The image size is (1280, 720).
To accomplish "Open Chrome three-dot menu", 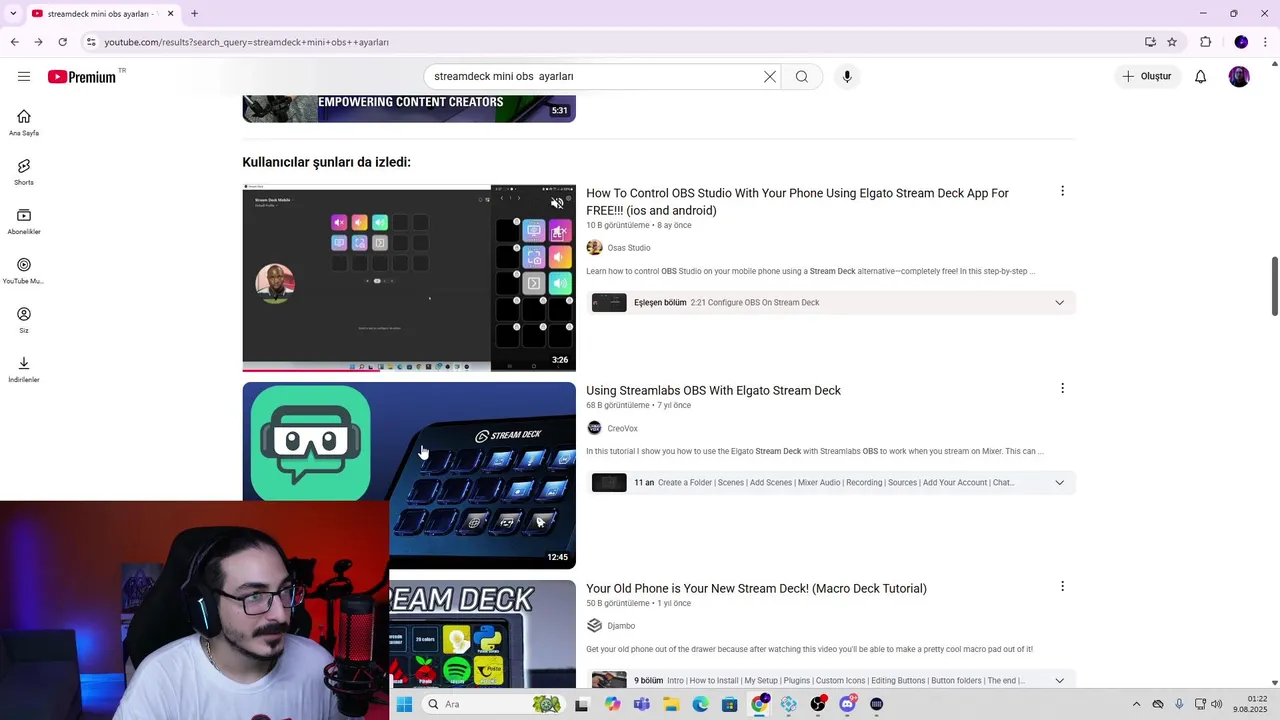I will [x=1267, y=42].
